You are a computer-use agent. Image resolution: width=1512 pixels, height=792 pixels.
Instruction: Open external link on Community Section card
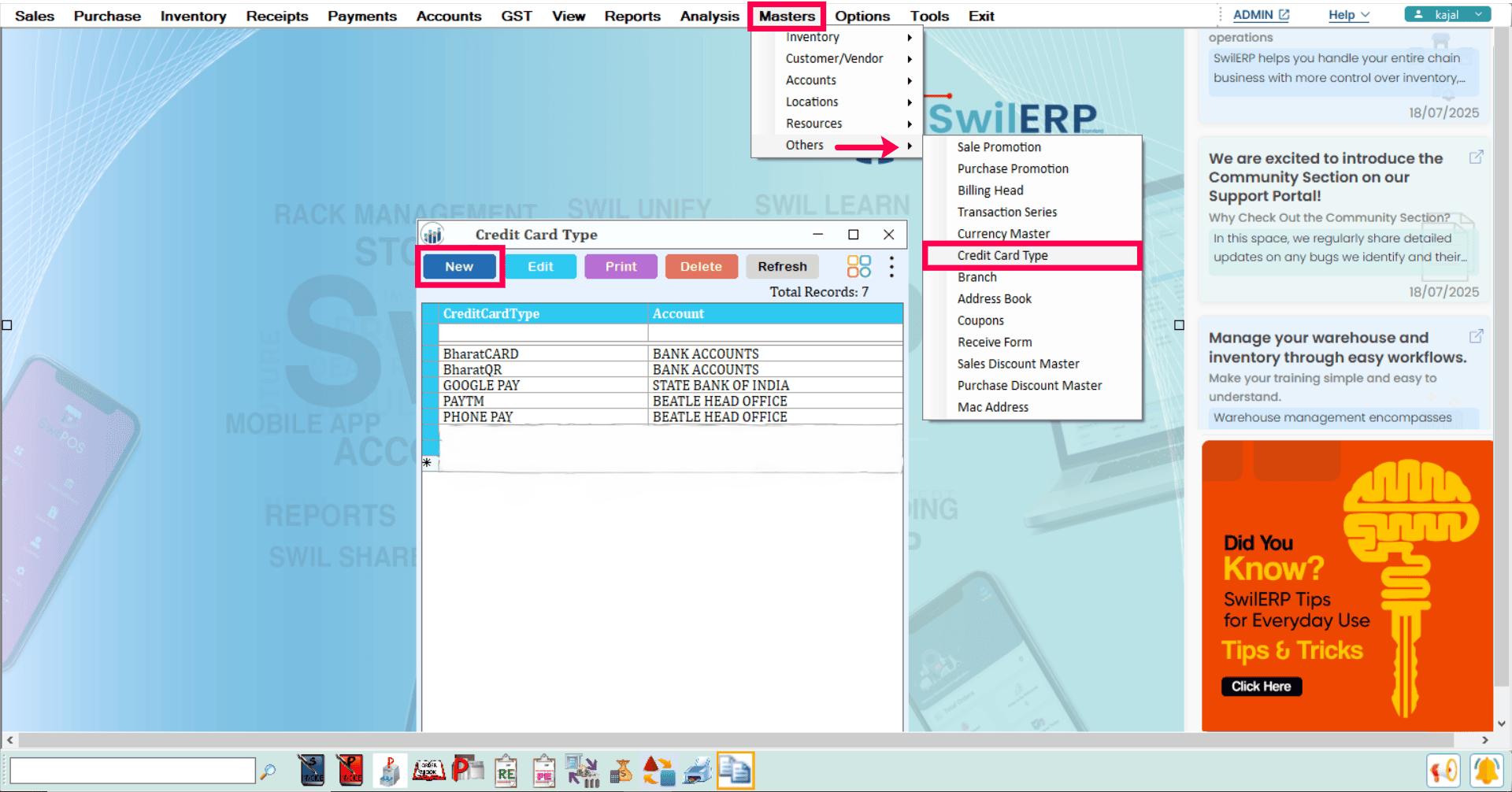click(x=1476, y=157)
